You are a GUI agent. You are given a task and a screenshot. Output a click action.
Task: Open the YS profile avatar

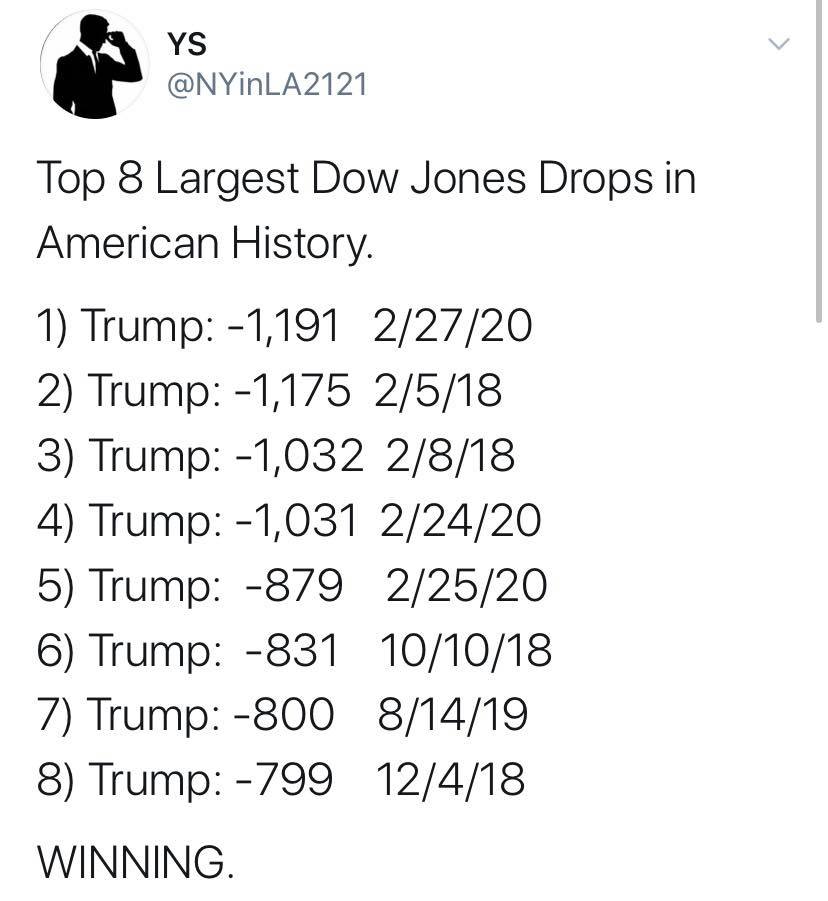click(x=95, y=64)
